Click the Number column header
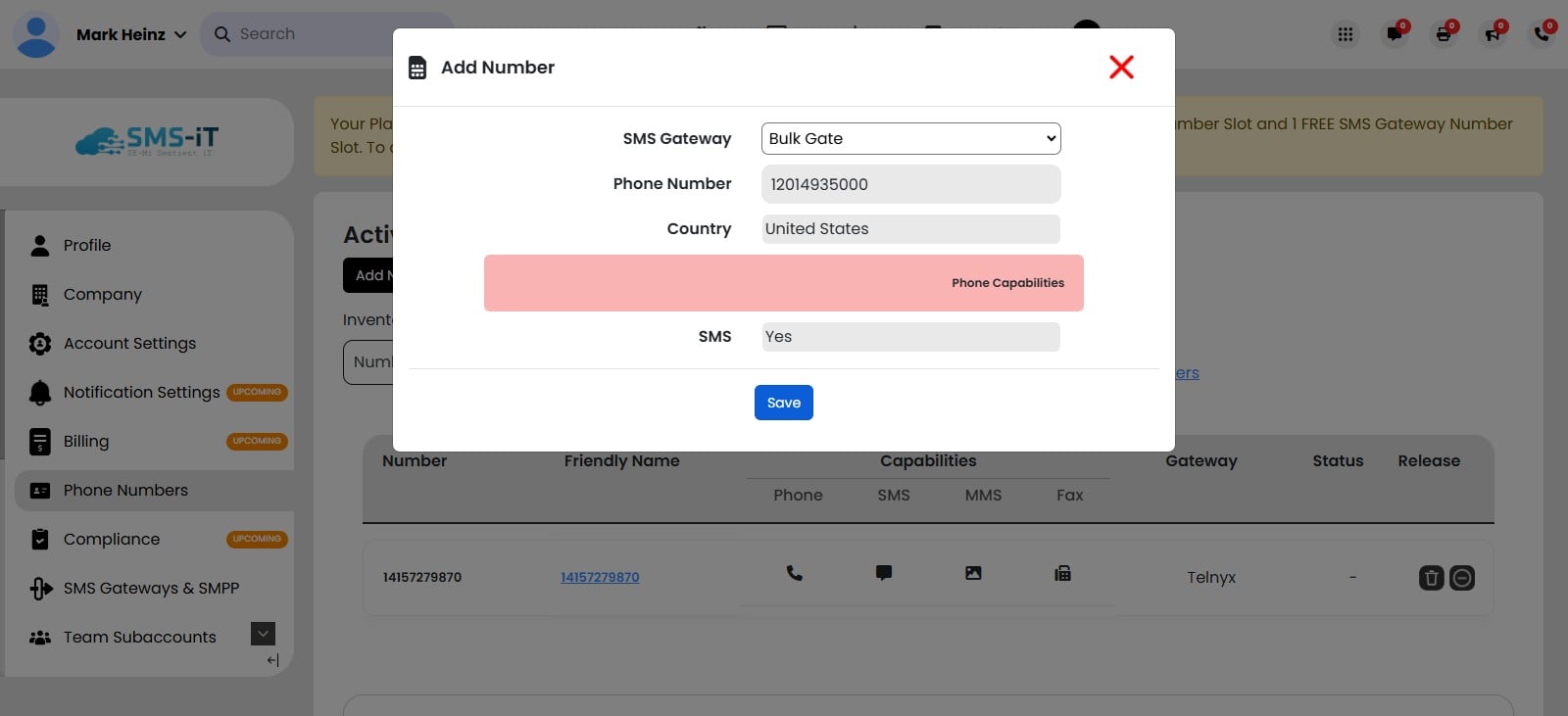This screenshot has height=716, width=1568. click(x=415, y=460)
